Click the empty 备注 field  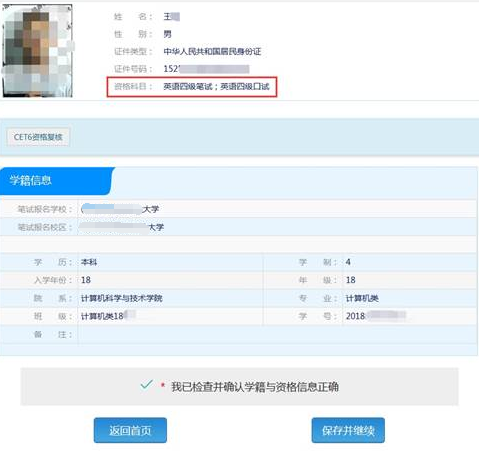coord(277,334)
